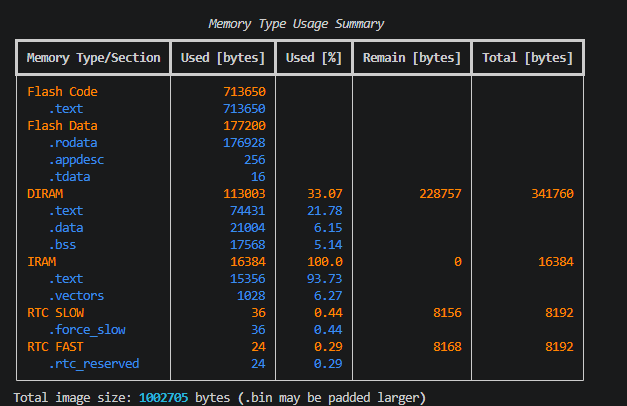627x406 pixels.
Task: Click the 16 value in .tdata row
Action: 258,177
